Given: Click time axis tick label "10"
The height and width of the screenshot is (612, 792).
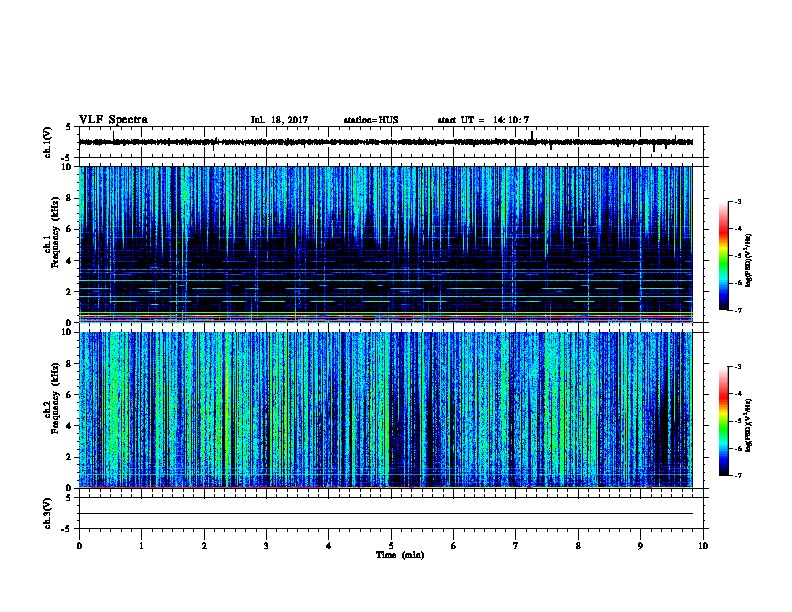Looking at the screenshot, I should [703, 546].
